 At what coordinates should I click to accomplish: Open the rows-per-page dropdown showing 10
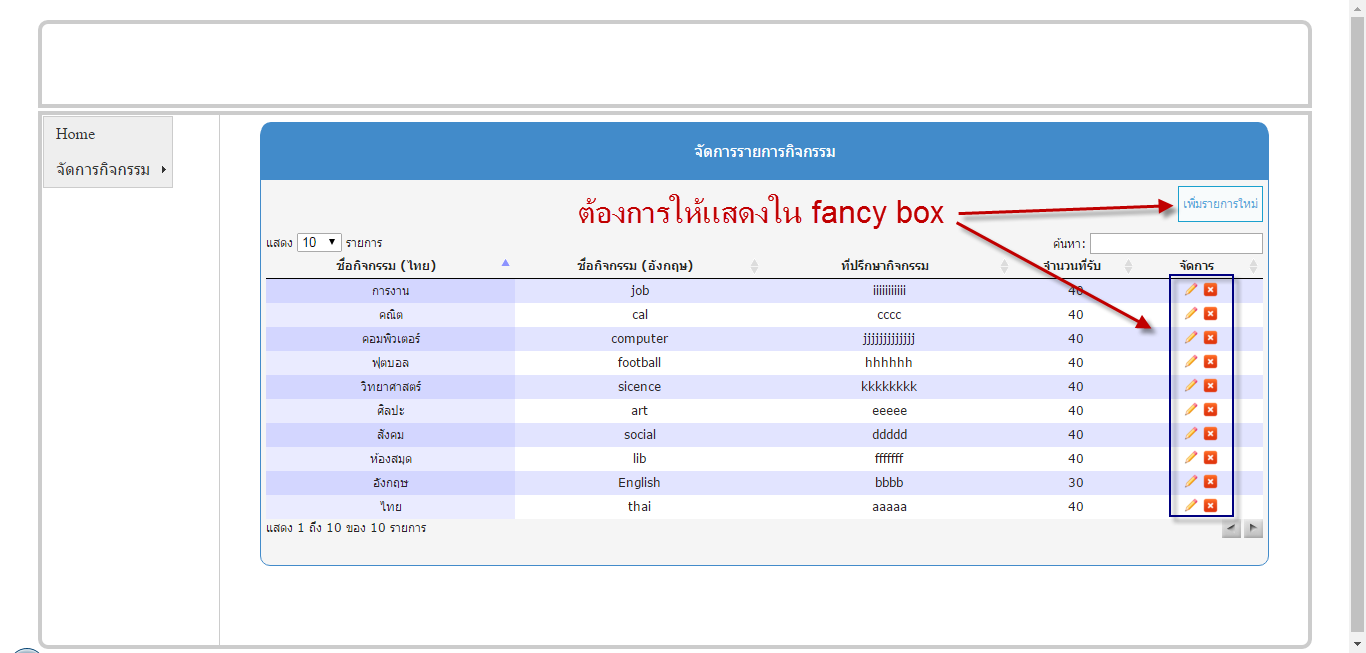coord(319,243)
